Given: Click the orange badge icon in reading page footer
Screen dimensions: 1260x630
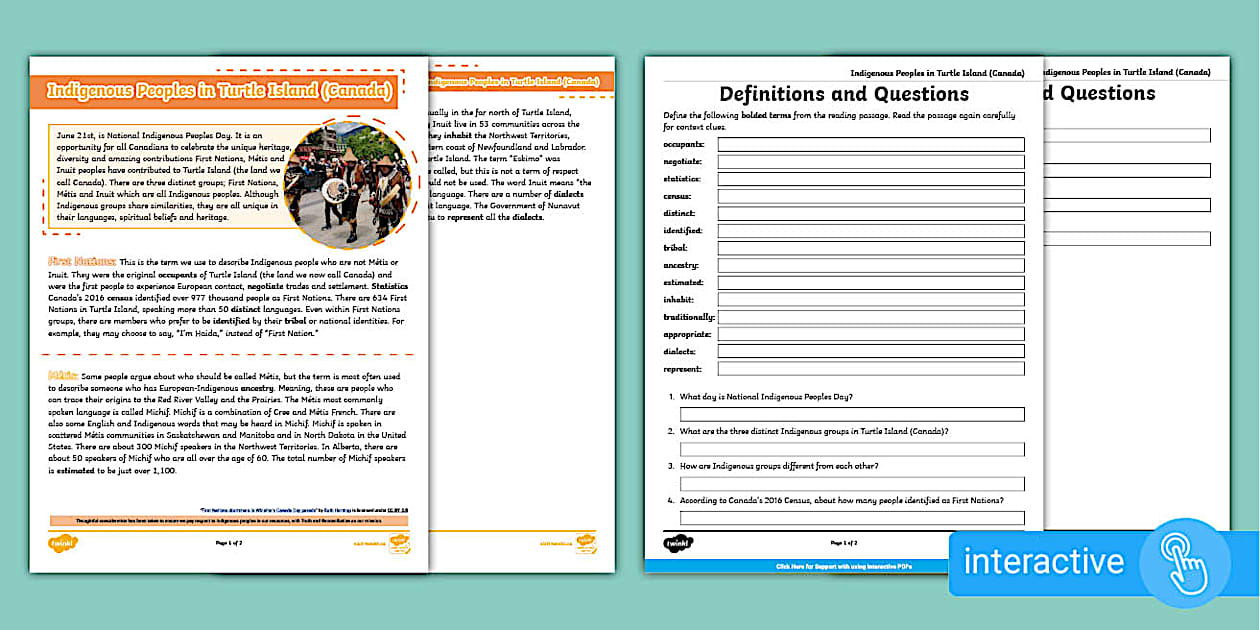Looking at the screenshot, I should [400, 543].
